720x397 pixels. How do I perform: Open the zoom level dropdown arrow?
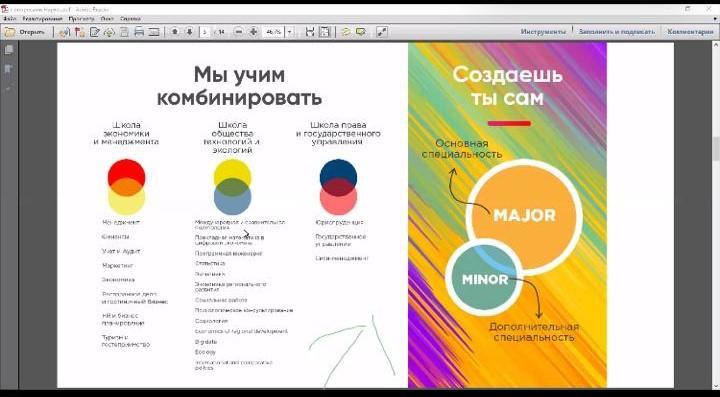tap(290, 32)
